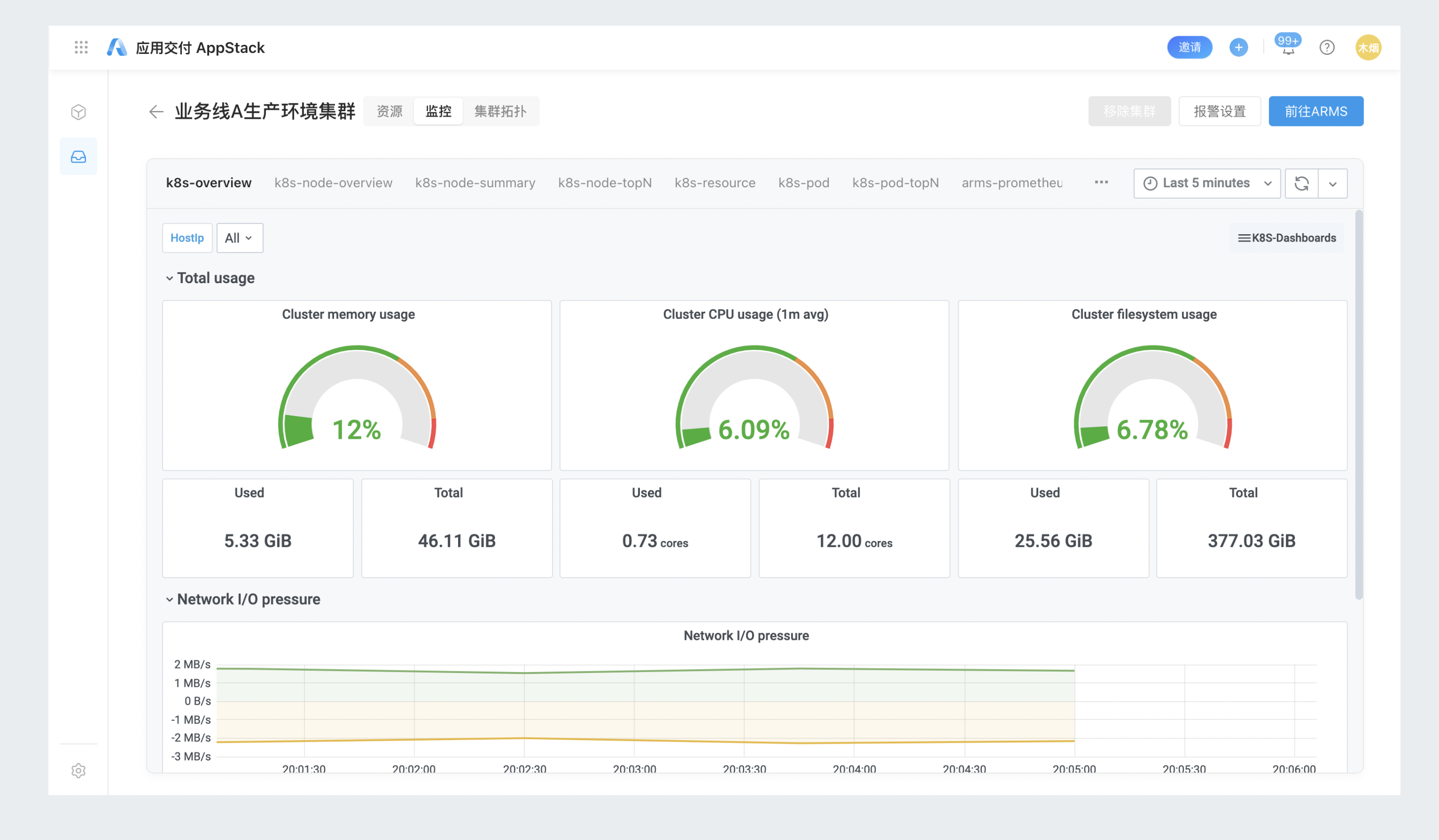1439x840 pixels.
Task: Switch to the 监控 tab
Action: [x=438, y=111]
